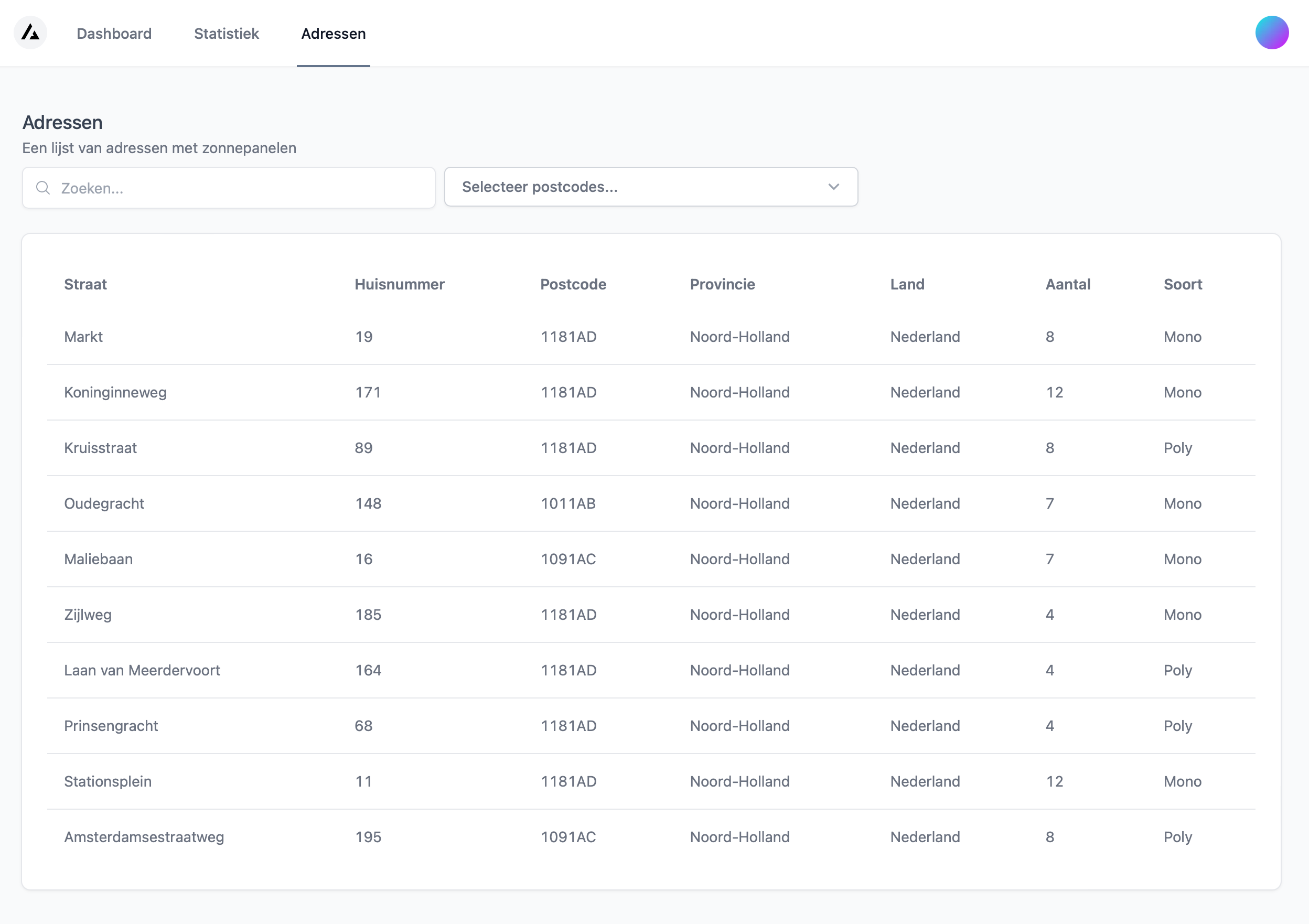Click Aantal value 12 in Stationsplein row
This screenshot has width=1309, height=924.
(1054, 781)
